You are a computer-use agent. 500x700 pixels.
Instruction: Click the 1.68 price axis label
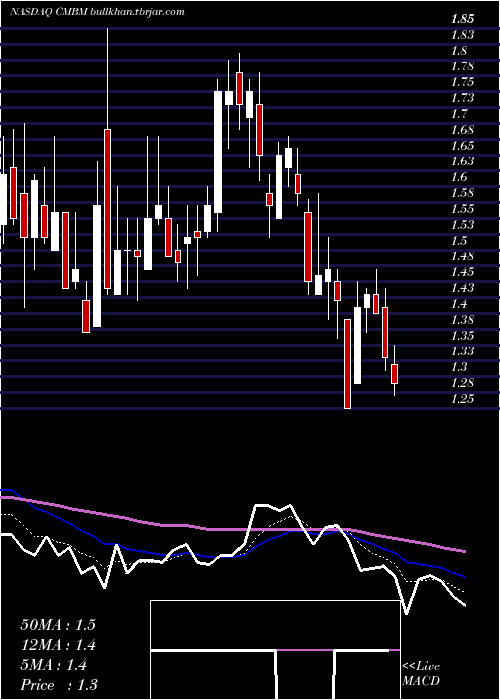click(462, 130)
